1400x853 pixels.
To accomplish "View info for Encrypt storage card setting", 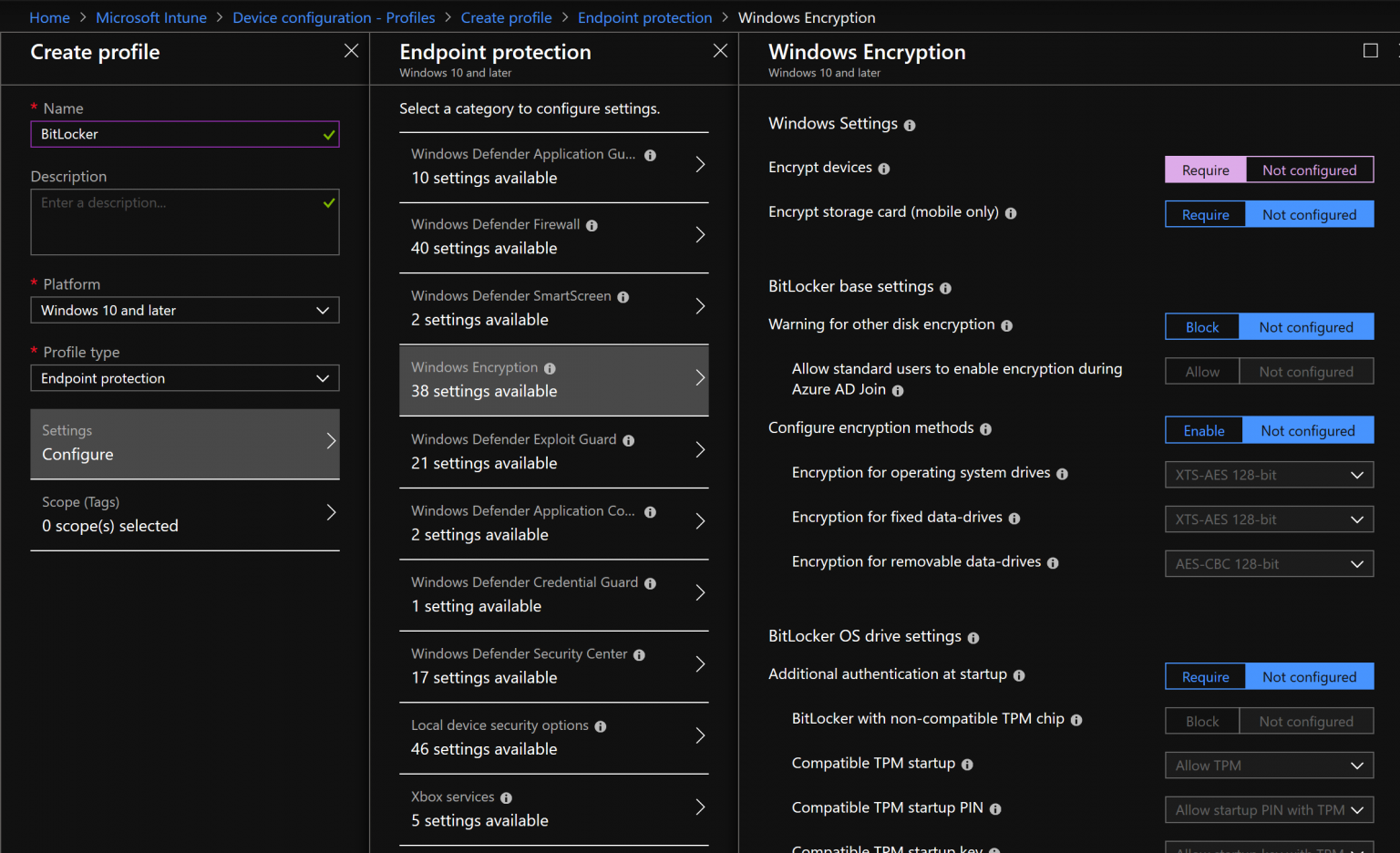I will (x=1010, y=212).
